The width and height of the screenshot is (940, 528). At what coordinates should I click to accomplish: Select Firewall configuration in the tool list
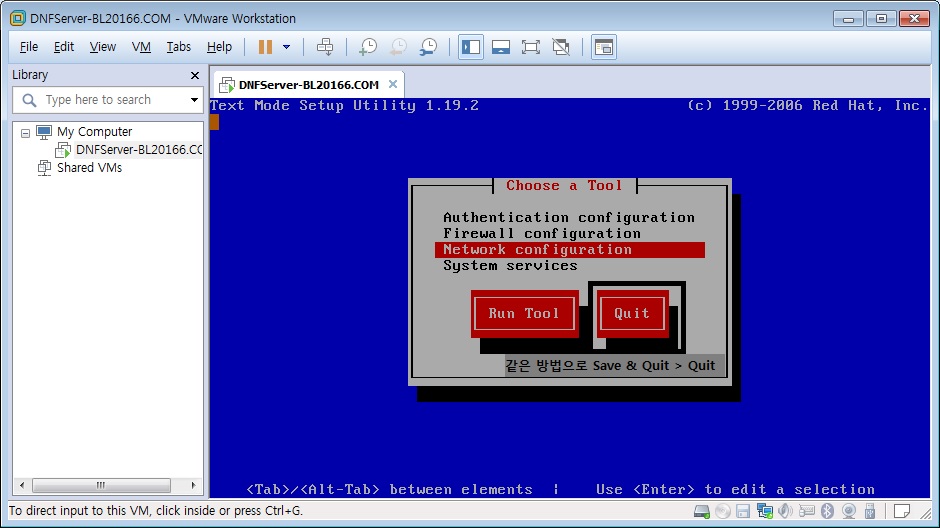click(x=541, y=233)
